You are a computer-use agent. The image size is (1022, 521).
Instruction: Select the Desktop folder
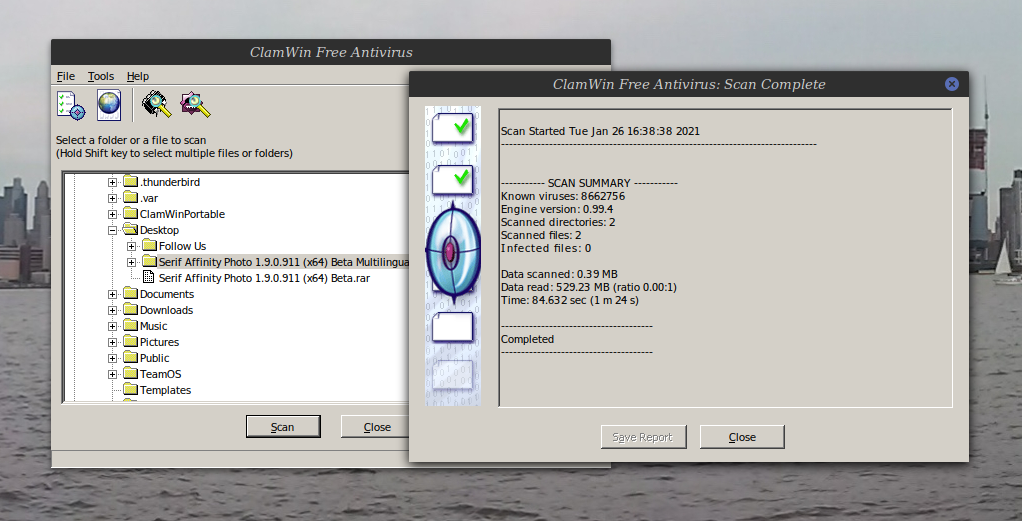(x=159, y=230)
